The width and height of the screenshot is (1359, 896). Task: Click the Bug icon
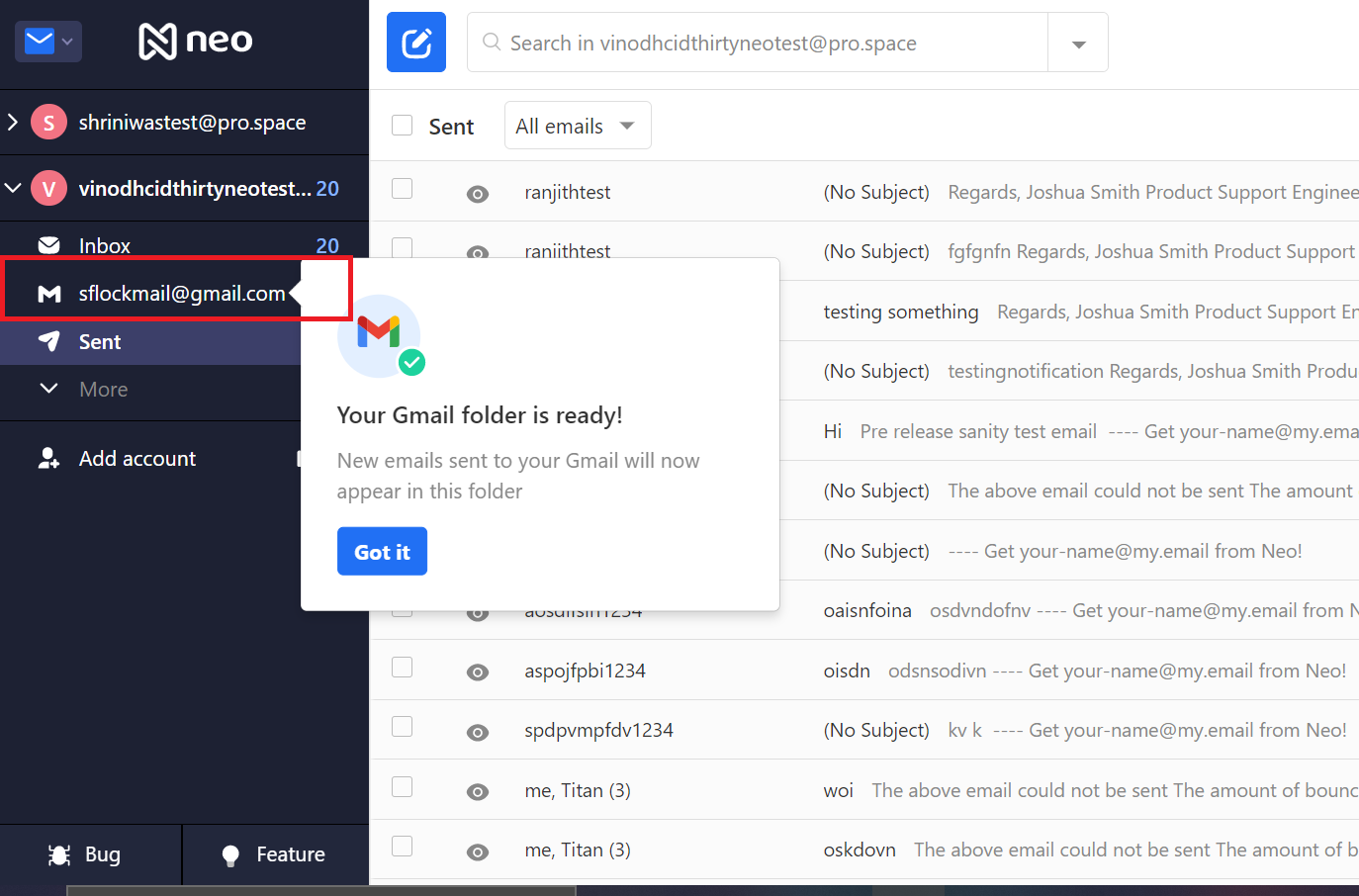pyautogui.click(x=59, y=855)
